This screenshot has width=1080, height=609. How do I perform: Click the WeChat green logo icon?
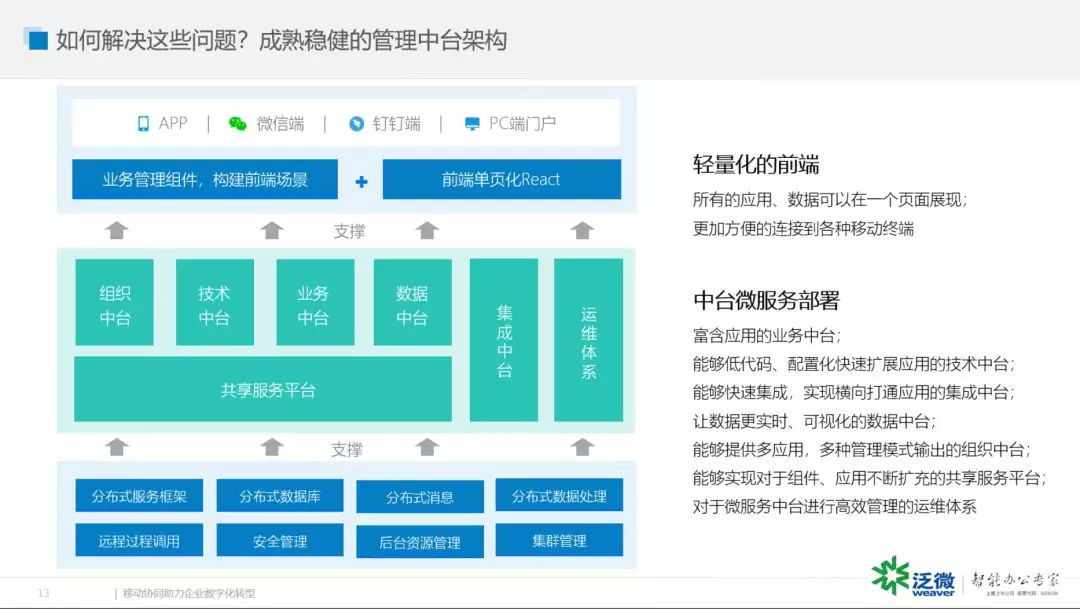237,124
